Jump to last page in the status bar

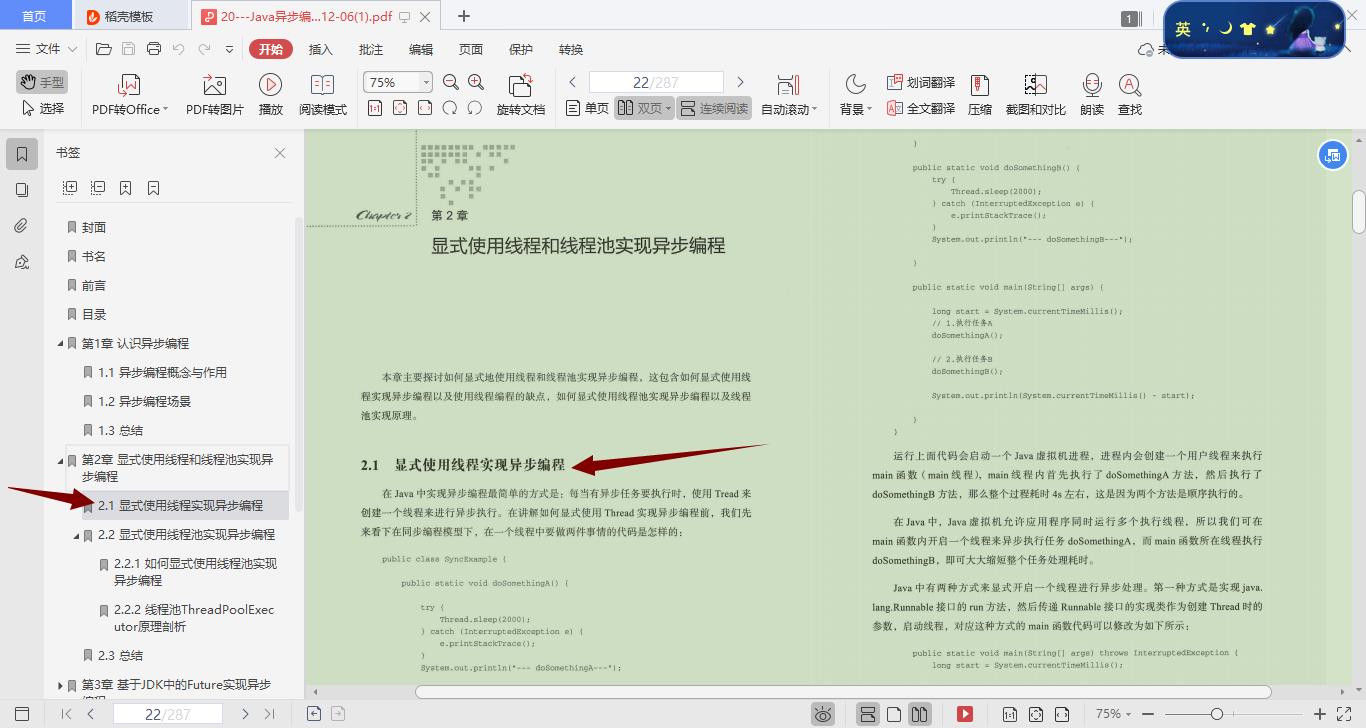click(x=269, y=714)
